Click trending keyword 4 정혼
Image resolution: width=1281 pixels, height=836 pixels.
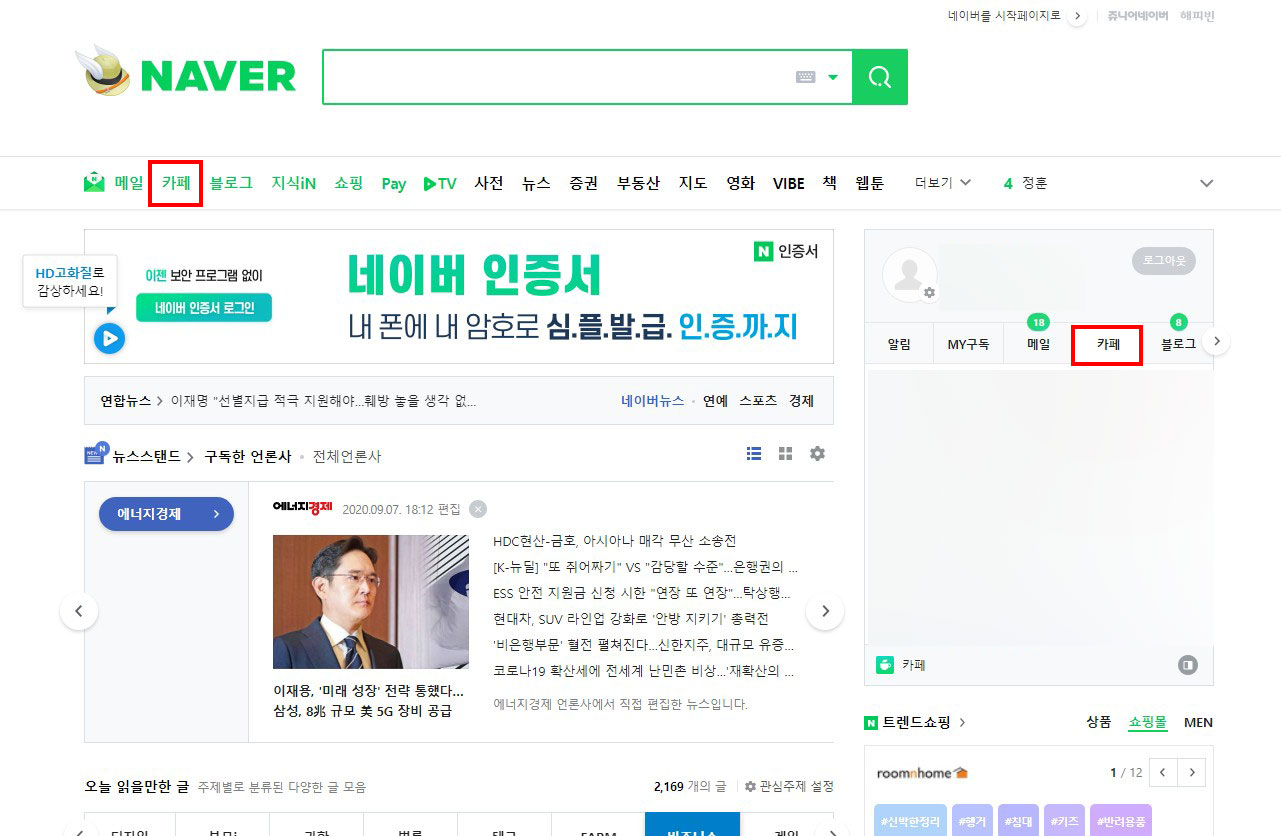click(x=1025, y=183)
